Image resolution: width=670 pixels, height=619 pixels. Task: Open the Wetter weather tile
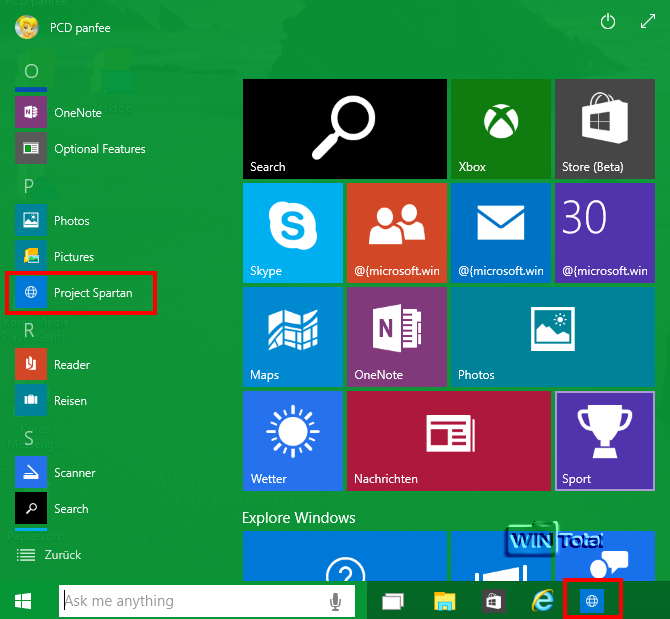pyautogui.click(x=292, y=439)
